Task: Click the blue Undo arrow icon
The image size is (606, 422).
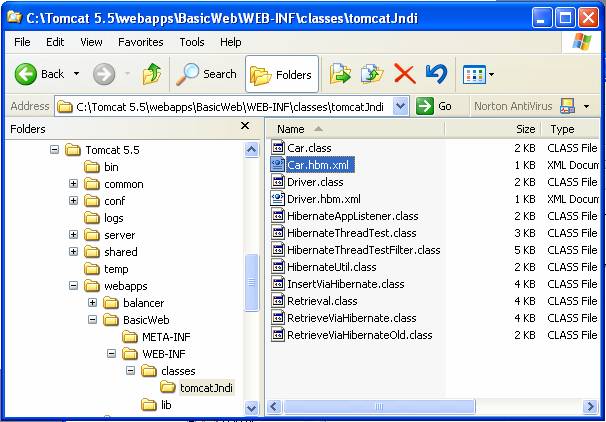Action: click(436, 74)
